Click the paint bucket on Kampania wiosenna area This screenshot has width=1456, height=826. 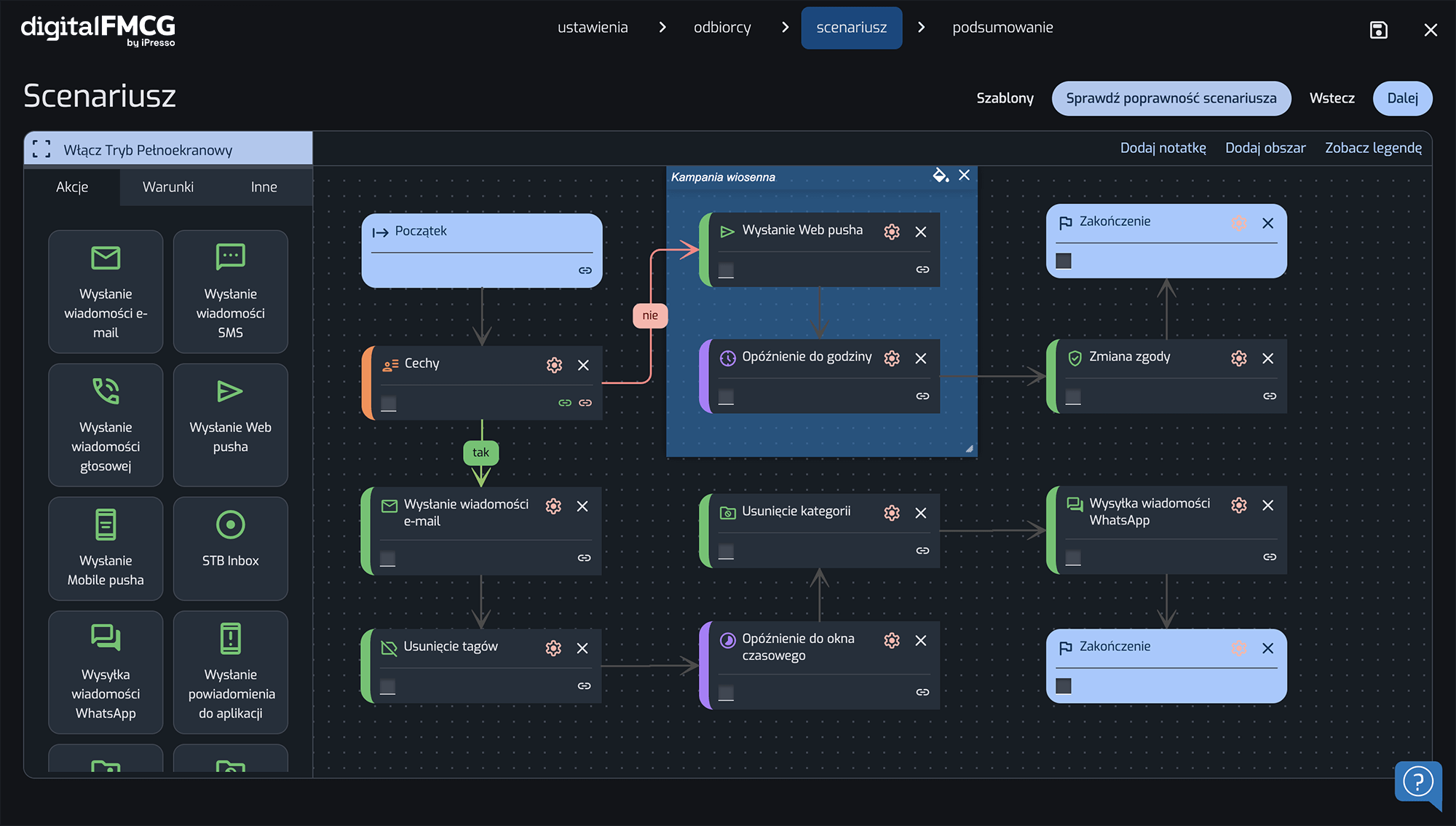click(940, 175)
